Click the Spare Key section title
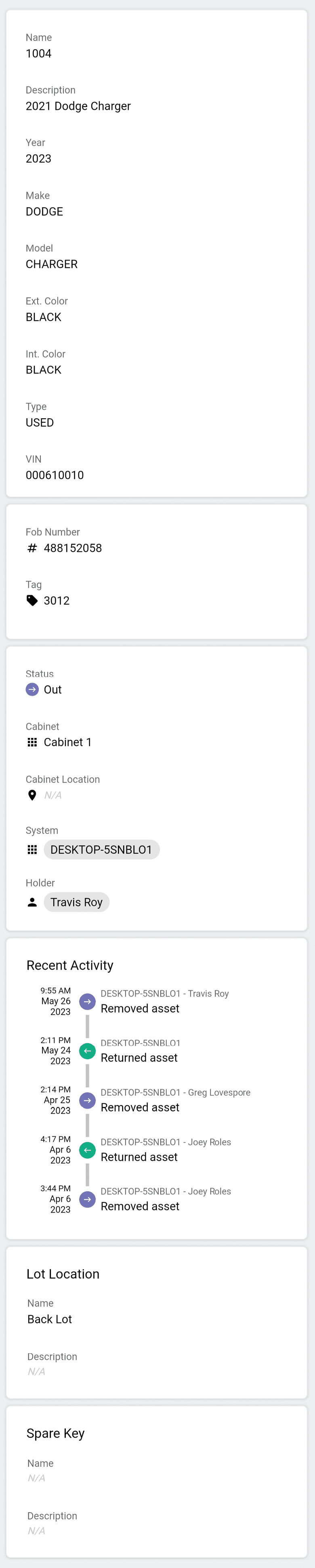 click(x=55, y=1433)
